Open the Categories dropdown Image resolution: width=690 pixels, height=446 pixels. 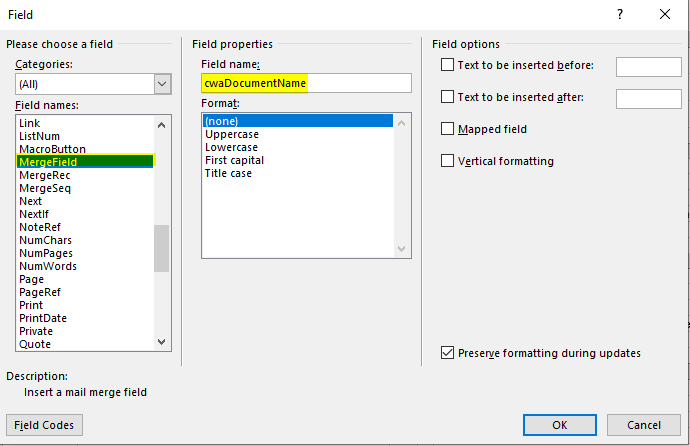click(x=163, y=85)
